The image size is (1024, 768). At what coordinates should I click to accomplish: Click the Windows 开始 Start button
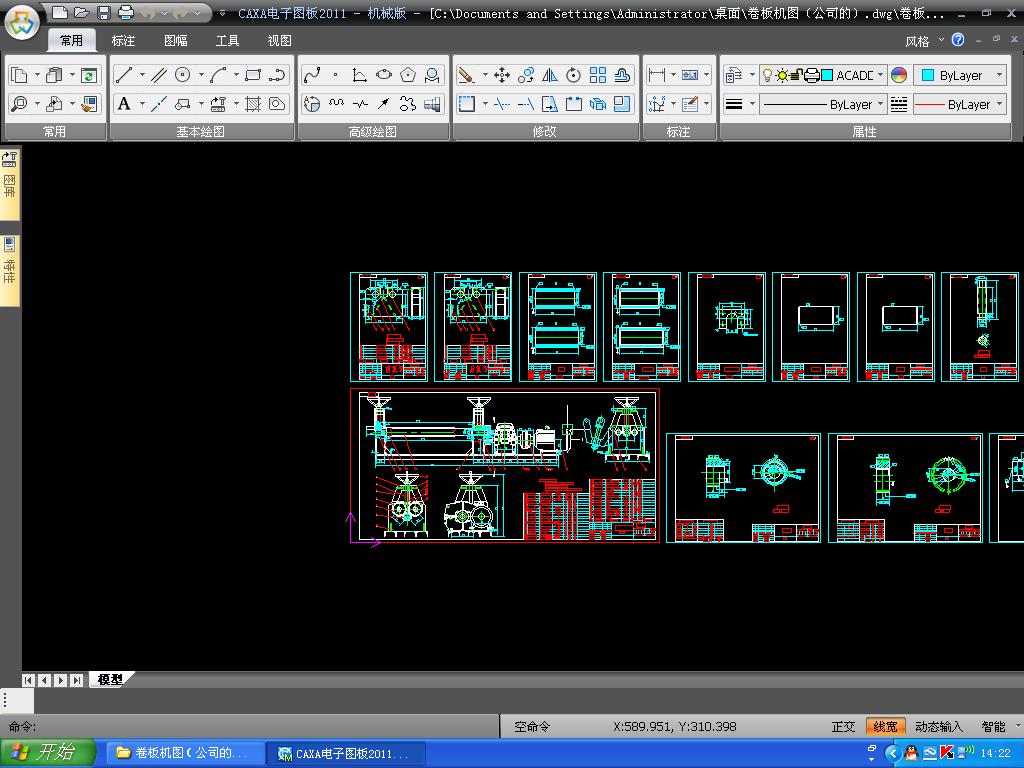[48, 753]
